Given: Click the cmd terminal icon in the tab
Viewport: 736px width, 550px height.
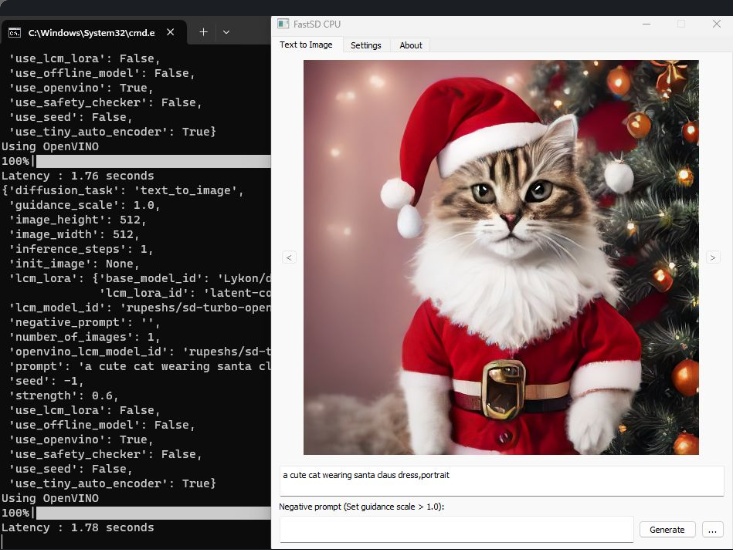Looking at the screenshot, I should [x=15, y=32].
